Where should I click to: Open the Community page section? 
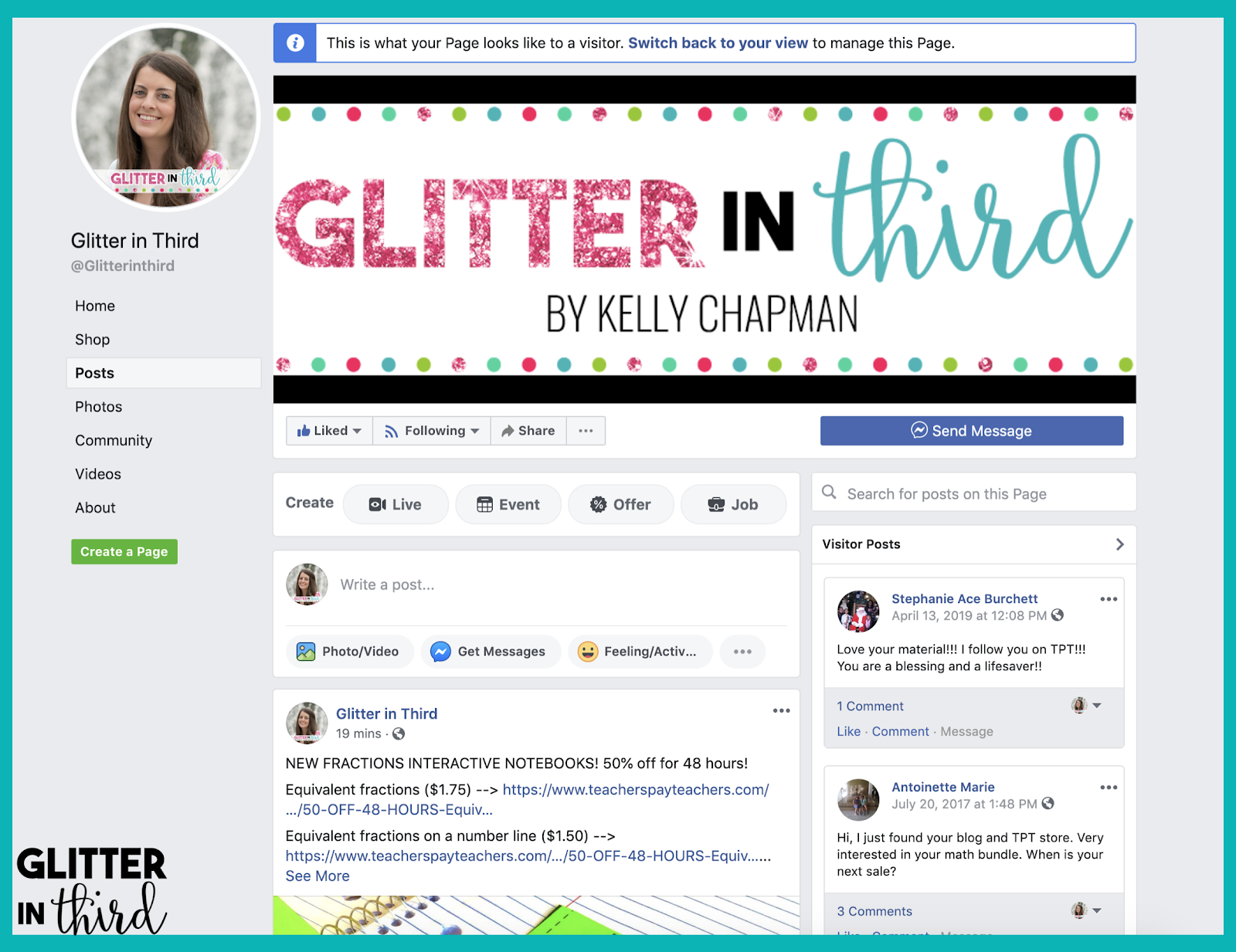click(114, 440)
